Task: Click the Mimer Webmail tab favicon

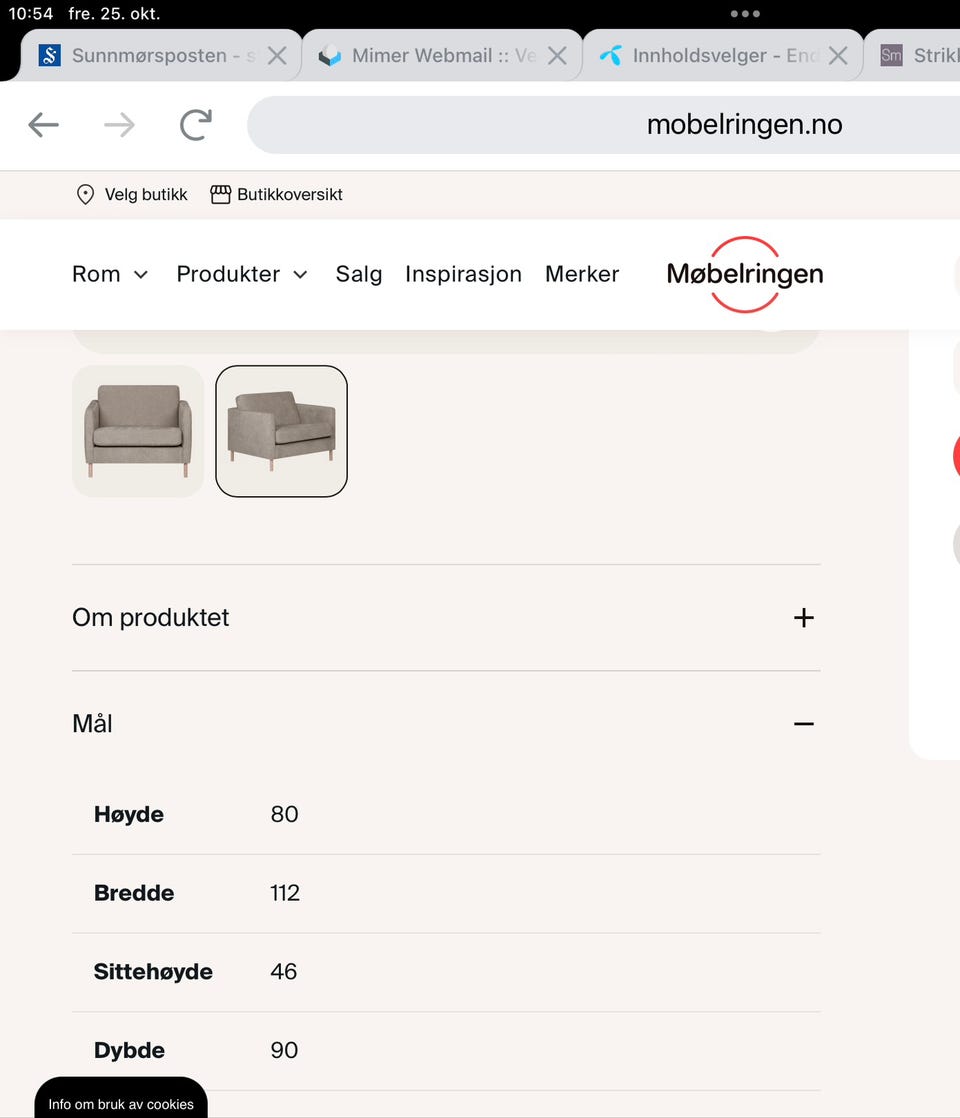Action: click(x=330, y=56)
